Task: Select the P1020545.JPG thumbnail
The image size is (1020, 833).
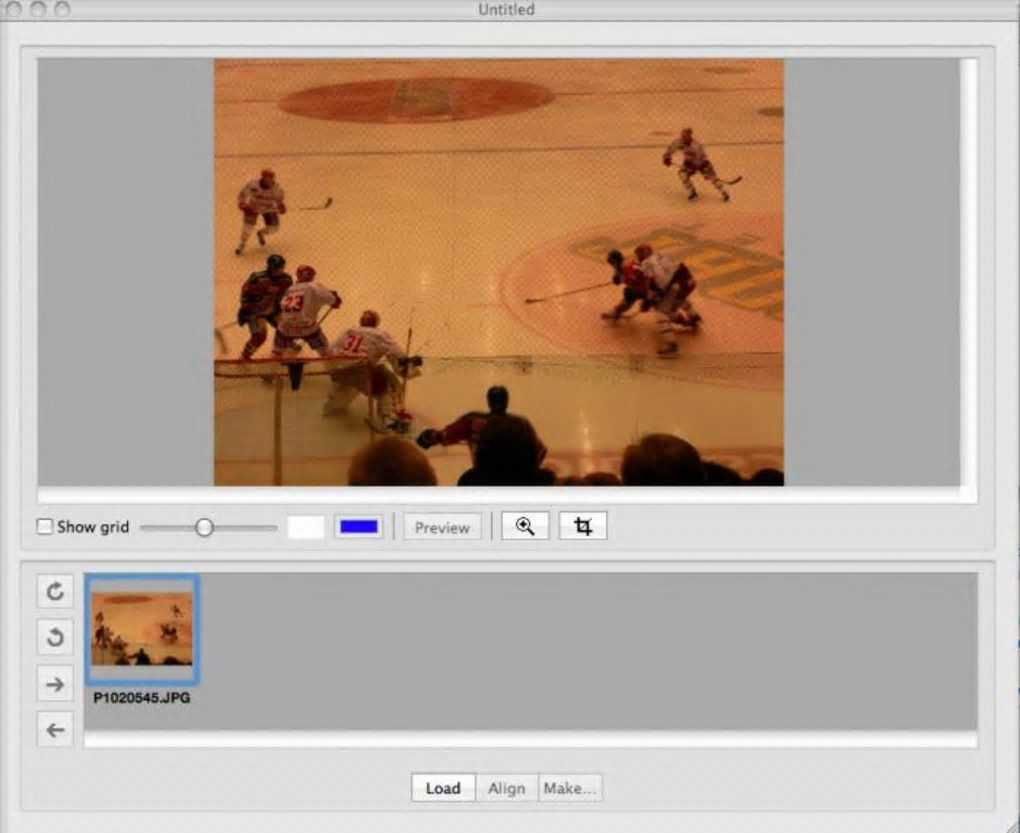Action: point(142,629)
